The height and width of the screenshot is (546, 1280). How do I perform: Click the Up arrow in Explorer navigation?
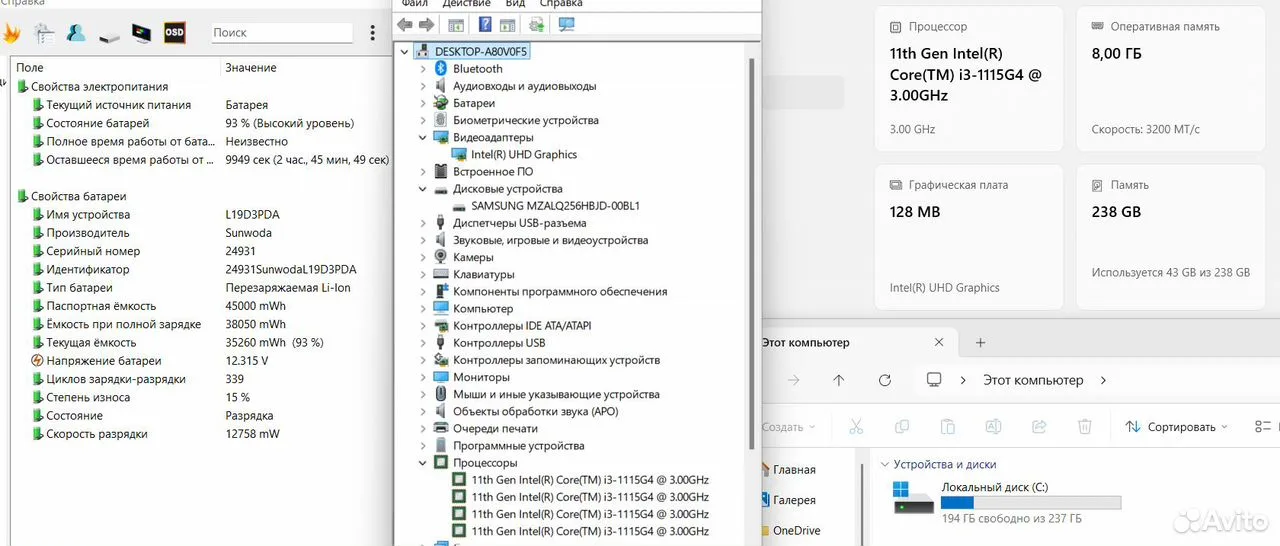tap(839, 380)
